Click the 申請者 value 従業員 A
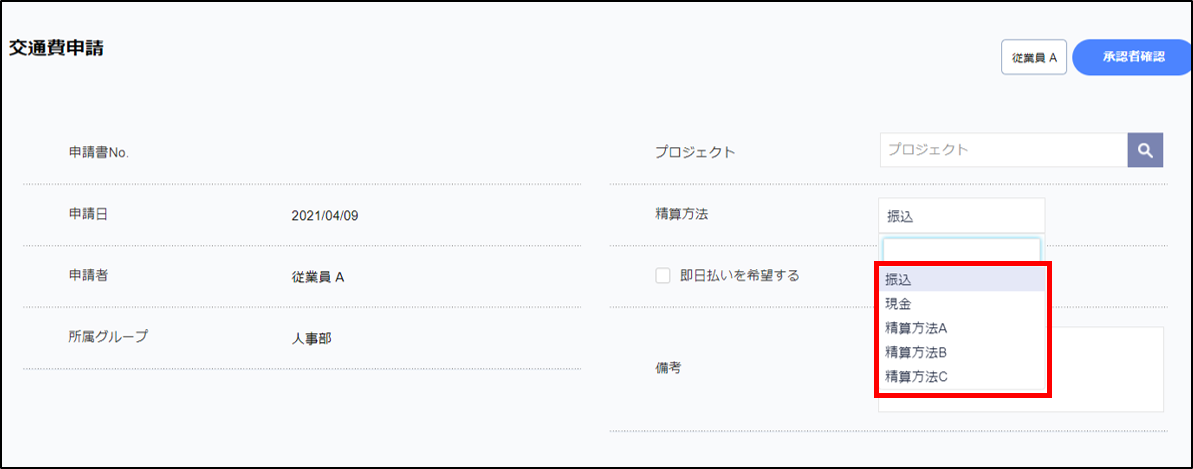Image resolution: width=1193 pixels, height=469 pixels. (x=318, y=277)
